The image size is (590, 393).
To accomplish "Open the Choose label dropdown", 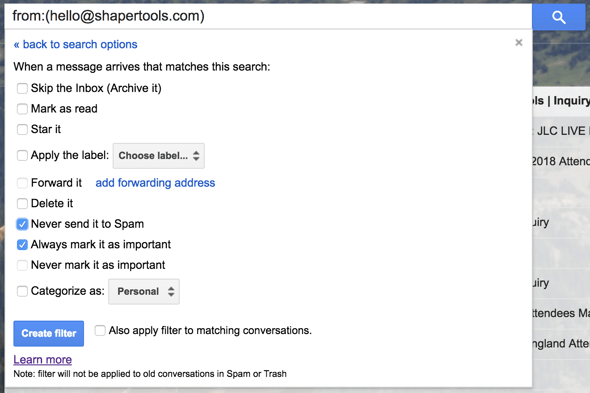I will (x=159, y=156).
